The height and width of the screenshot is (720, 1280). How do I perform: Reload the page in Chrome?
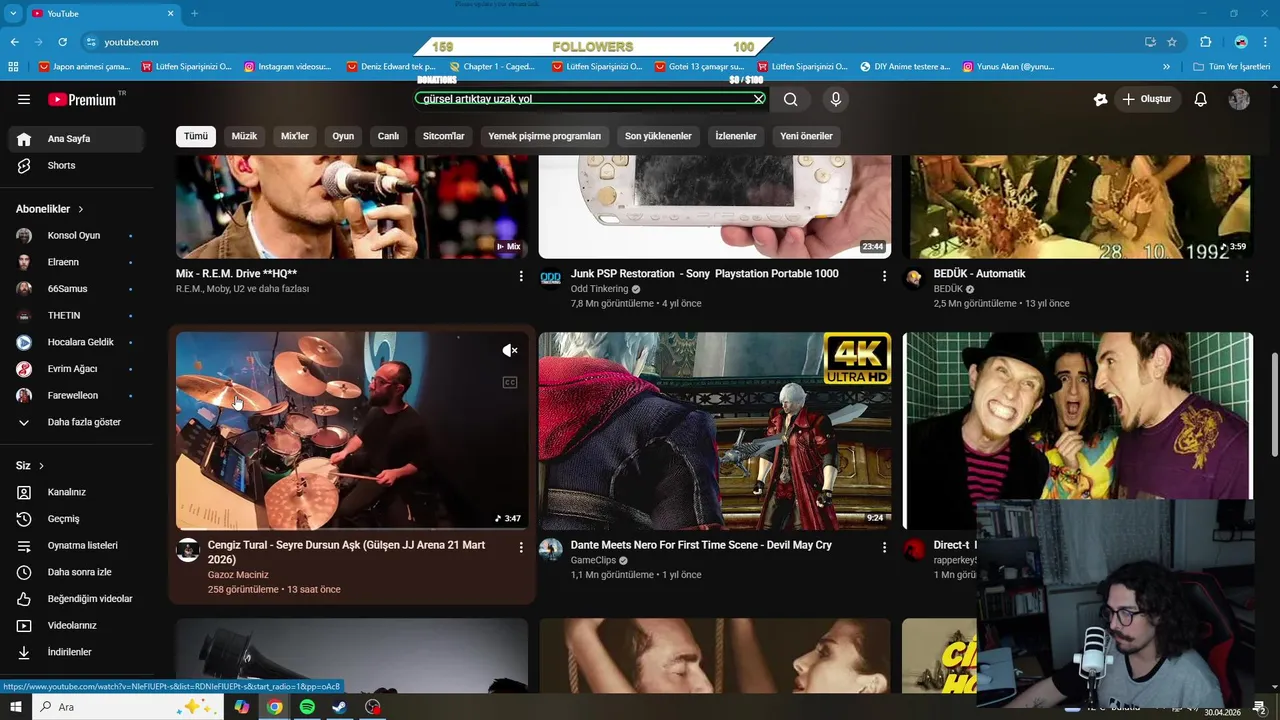pyautogui.click(x=62, y=42)
